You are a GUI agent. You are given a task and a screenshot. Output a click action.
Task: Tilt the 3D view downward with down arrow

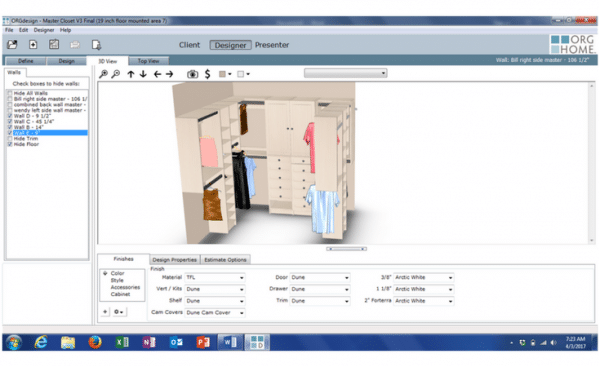143,74
